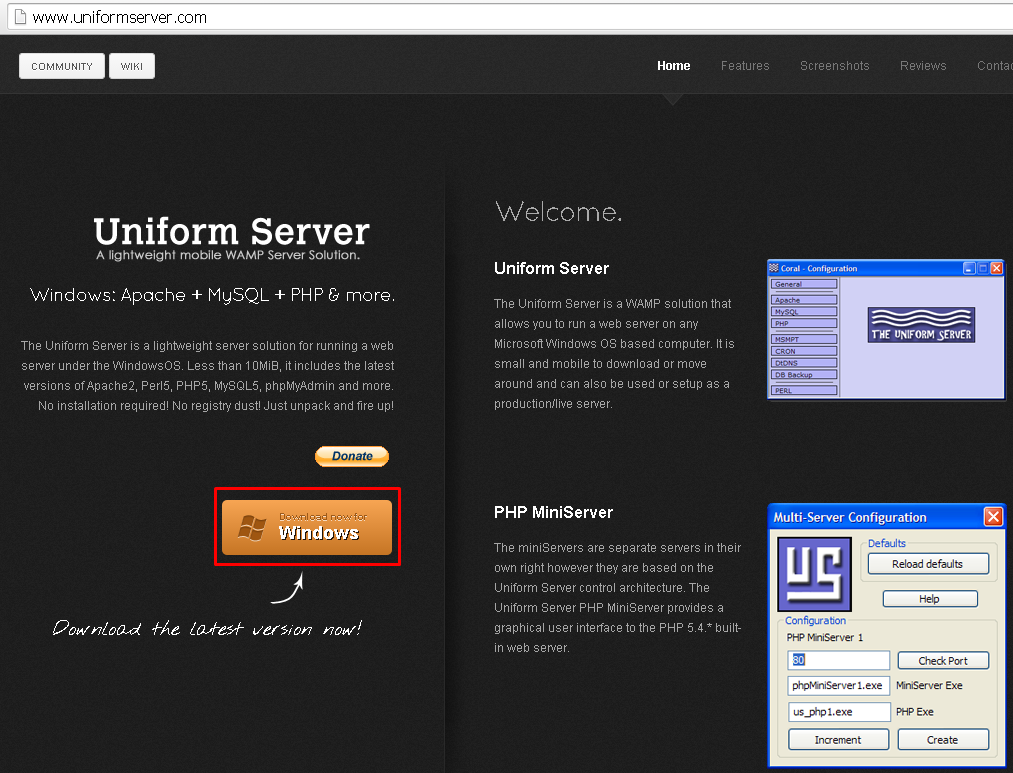Click the Uniform Server section heading
This screenshot has width=1013, height=773.
click(x=551, y=269)
